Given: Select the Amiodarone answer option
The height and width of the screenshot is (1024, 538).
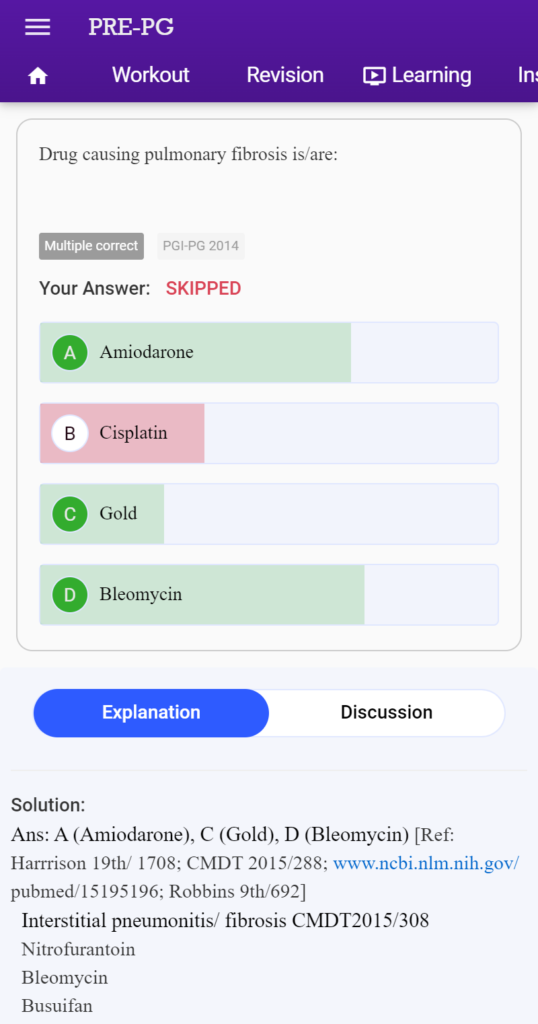Looking at the screenshot, I should [269, 353].
